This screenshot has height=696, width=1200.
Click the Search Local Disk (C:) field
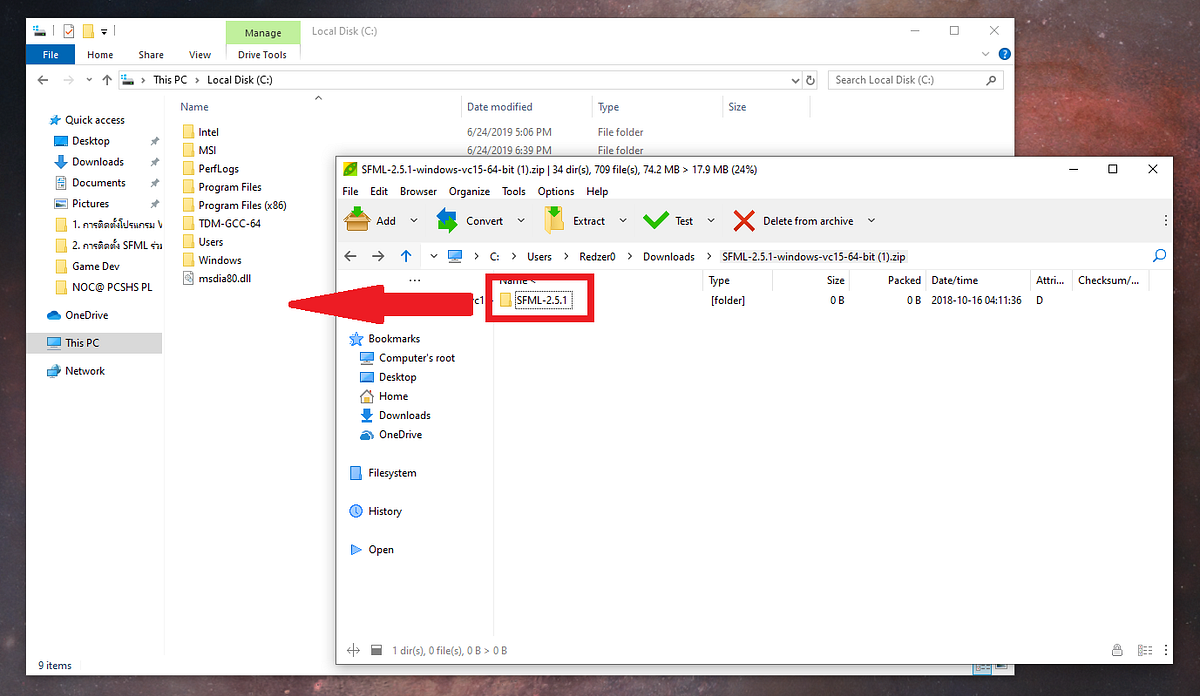tap(917, 80)
